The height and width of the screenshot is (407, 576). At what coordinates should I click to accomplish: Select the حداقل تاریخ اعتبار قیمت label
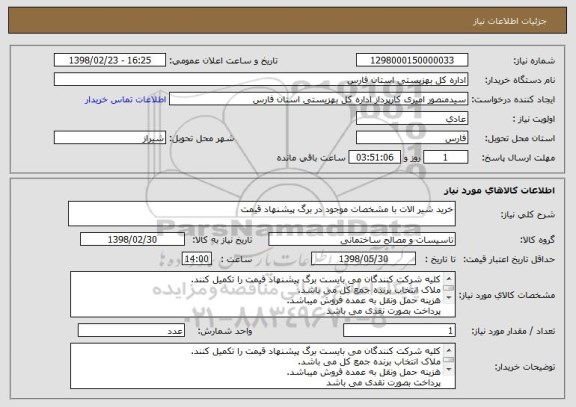click(x=509, y=259)
